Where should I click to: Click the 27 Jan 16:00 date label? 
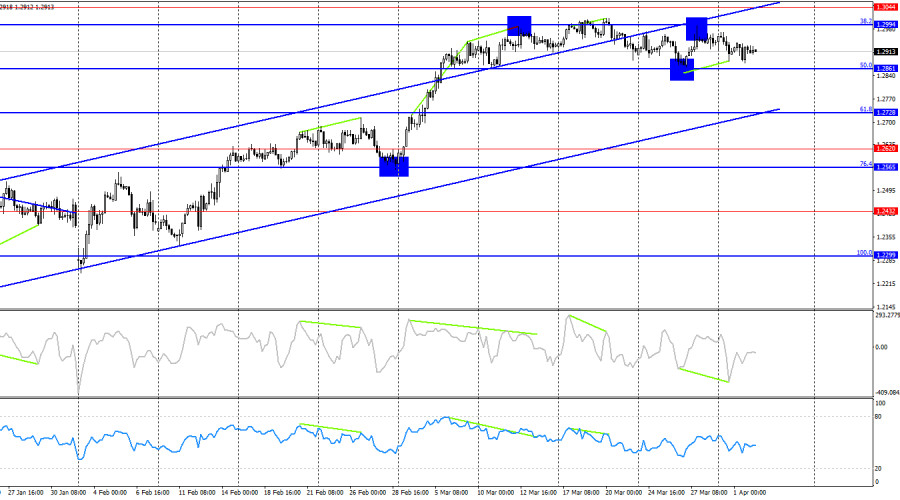click(26, 493)
